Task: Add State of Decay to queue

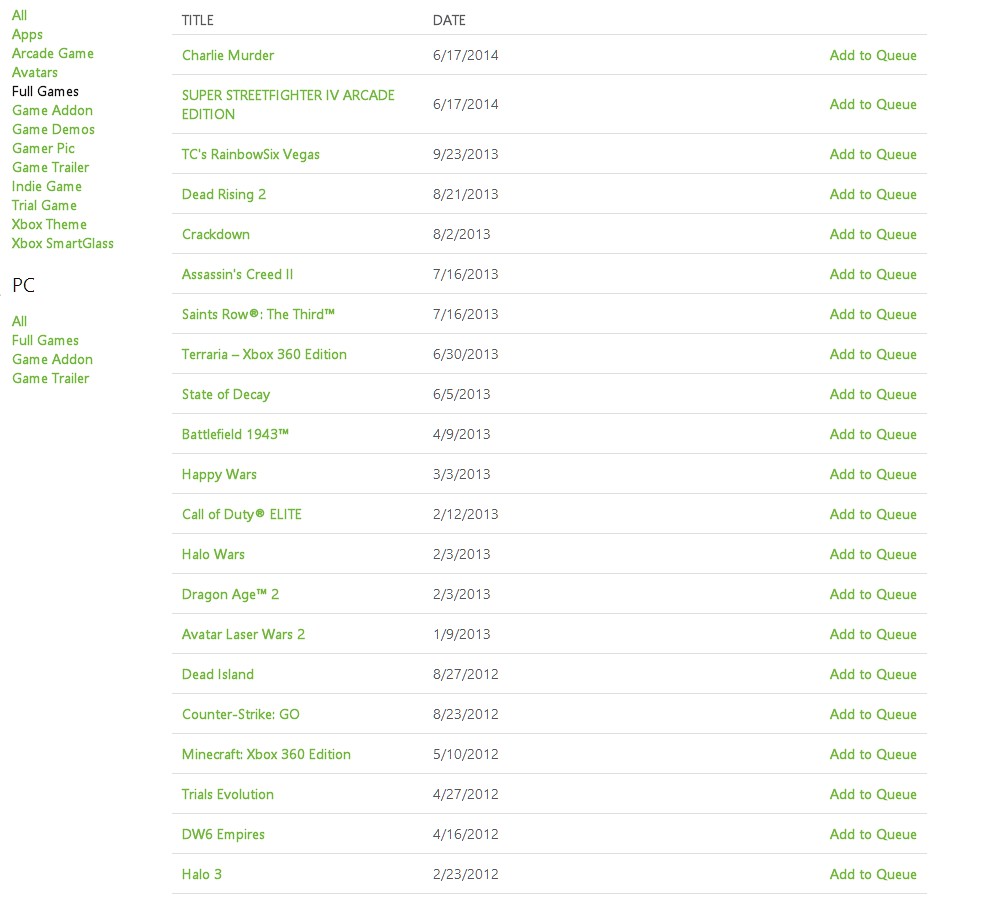Action: coord(873,395)
